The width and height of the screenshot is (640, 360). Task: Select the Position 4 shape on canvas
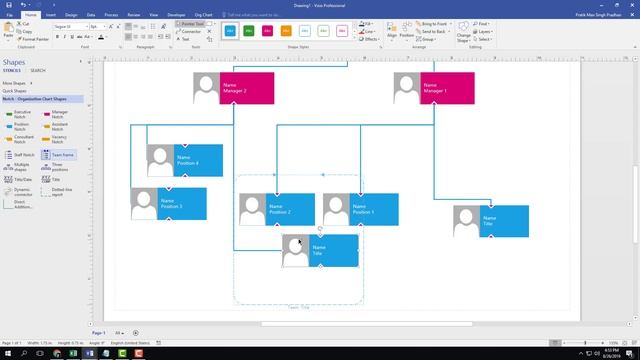pyautogui.click(x=185, y=160)
